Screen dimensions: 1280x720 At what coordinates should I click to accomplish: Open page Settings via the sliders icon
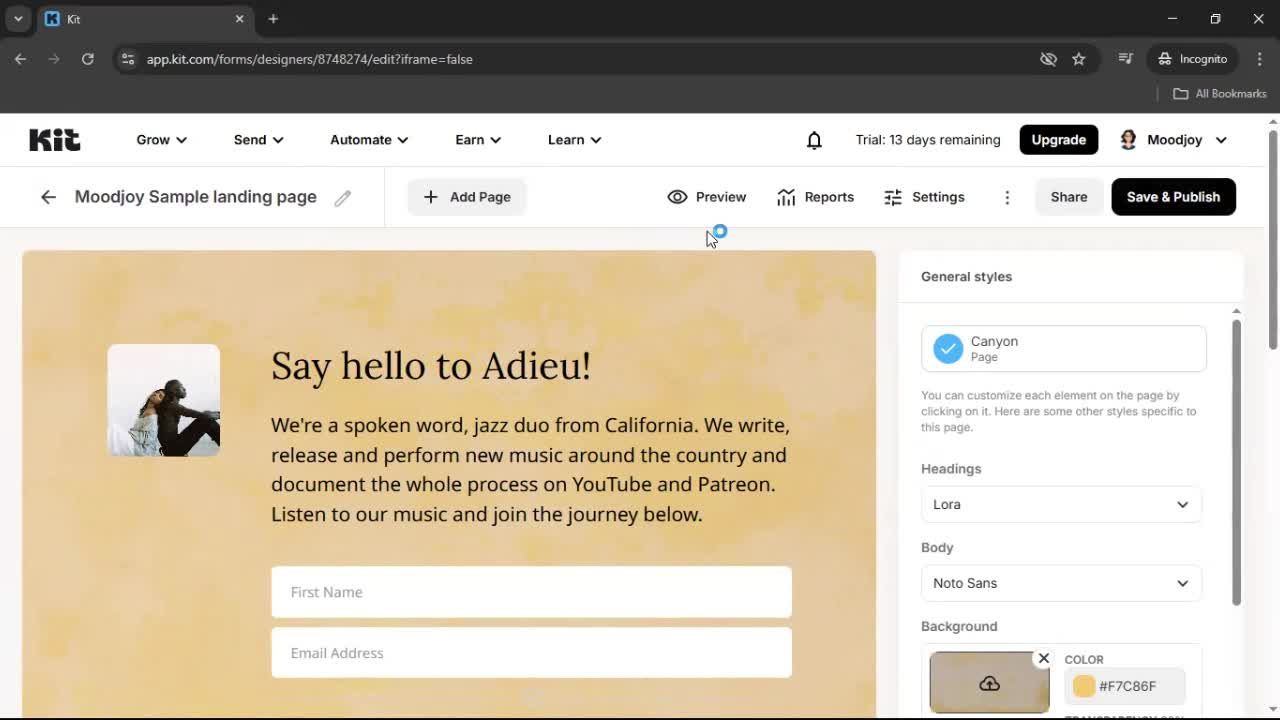tap(892, 197)
